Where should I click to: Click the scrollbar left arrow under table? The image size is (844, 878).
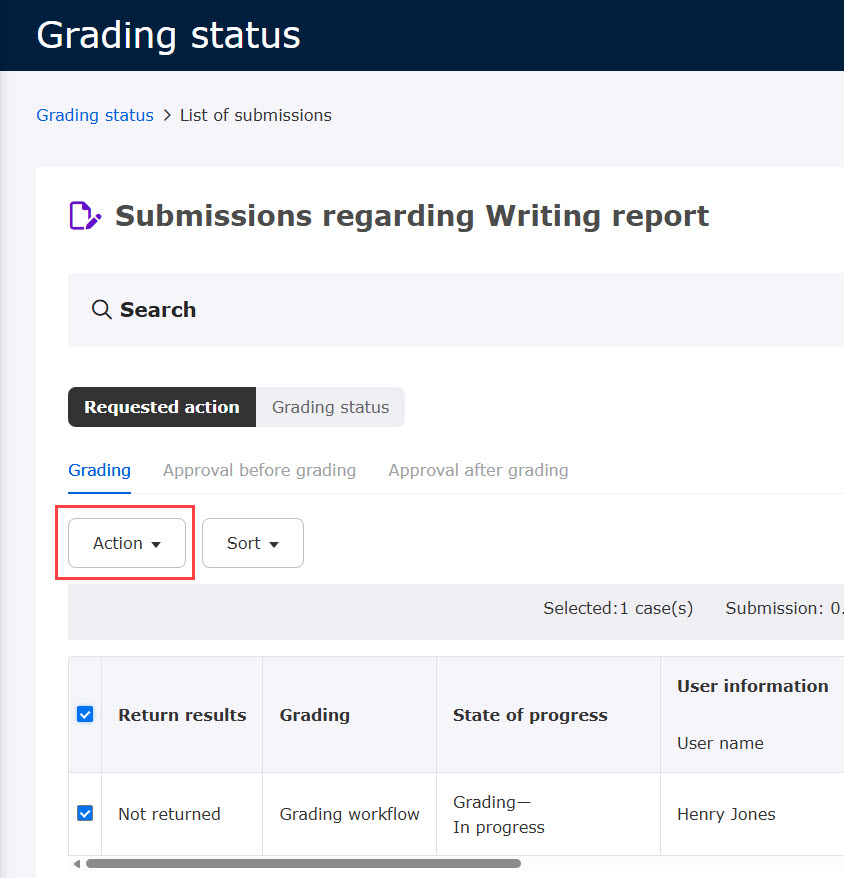pyautogui.click(x=76, y=863)
